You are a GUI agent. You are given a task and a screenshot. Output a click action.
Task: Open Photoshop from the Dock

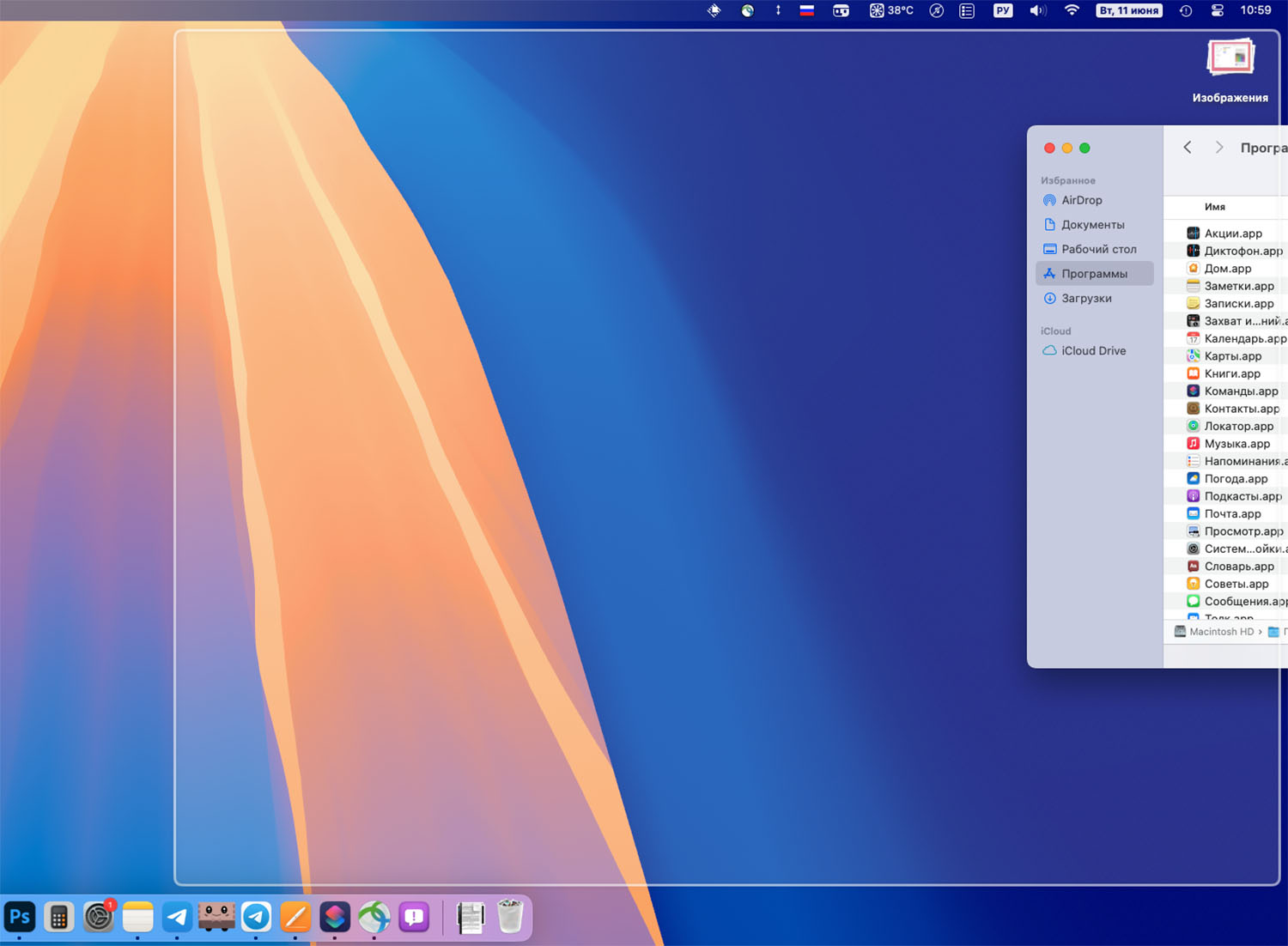coord(20,917)
